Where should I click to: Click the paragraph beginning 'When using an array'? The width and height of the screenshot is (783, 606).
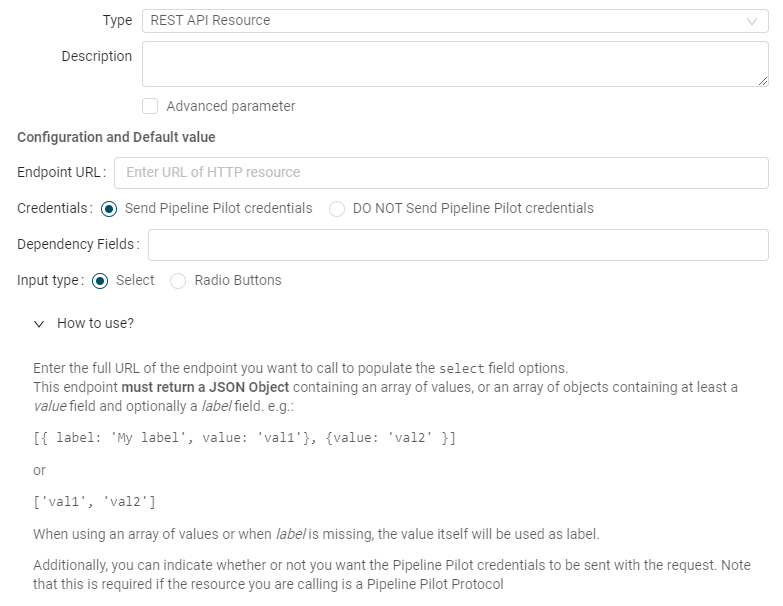(x=316, y=534)
